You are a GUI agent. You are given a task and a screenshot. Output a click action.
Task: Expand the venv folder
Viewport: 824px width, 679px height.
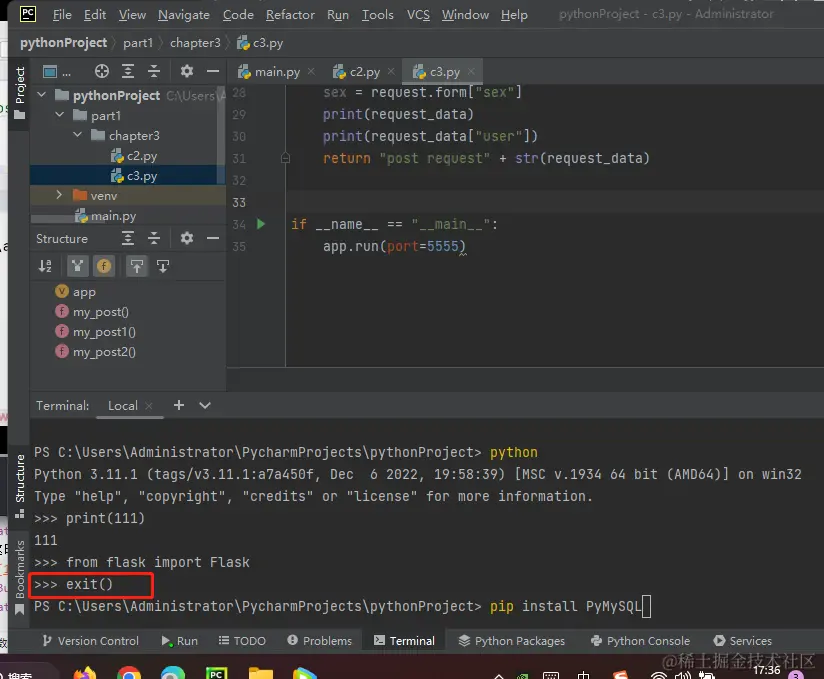click(x=59, y=195)
